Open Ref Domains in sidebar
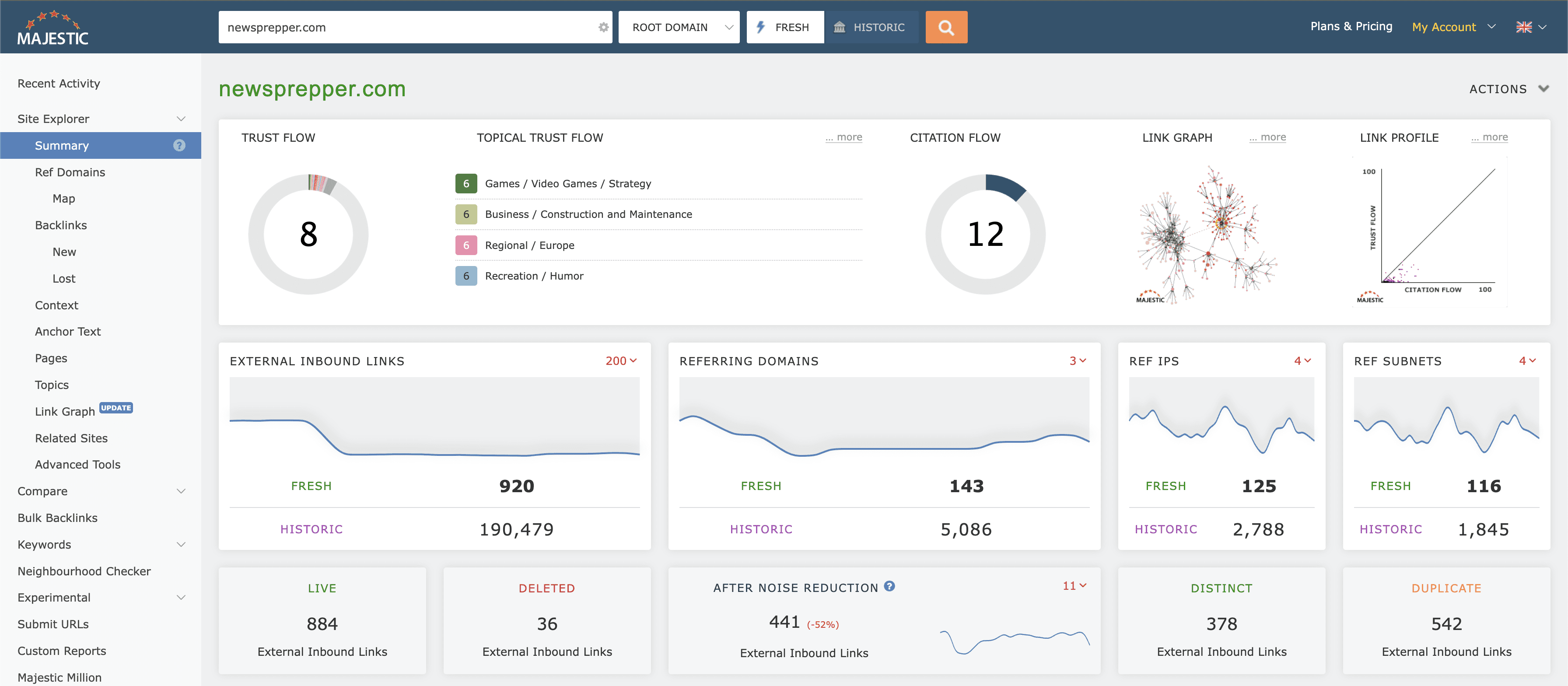This screenshot has height=686, width=1568. click(70, 172)
